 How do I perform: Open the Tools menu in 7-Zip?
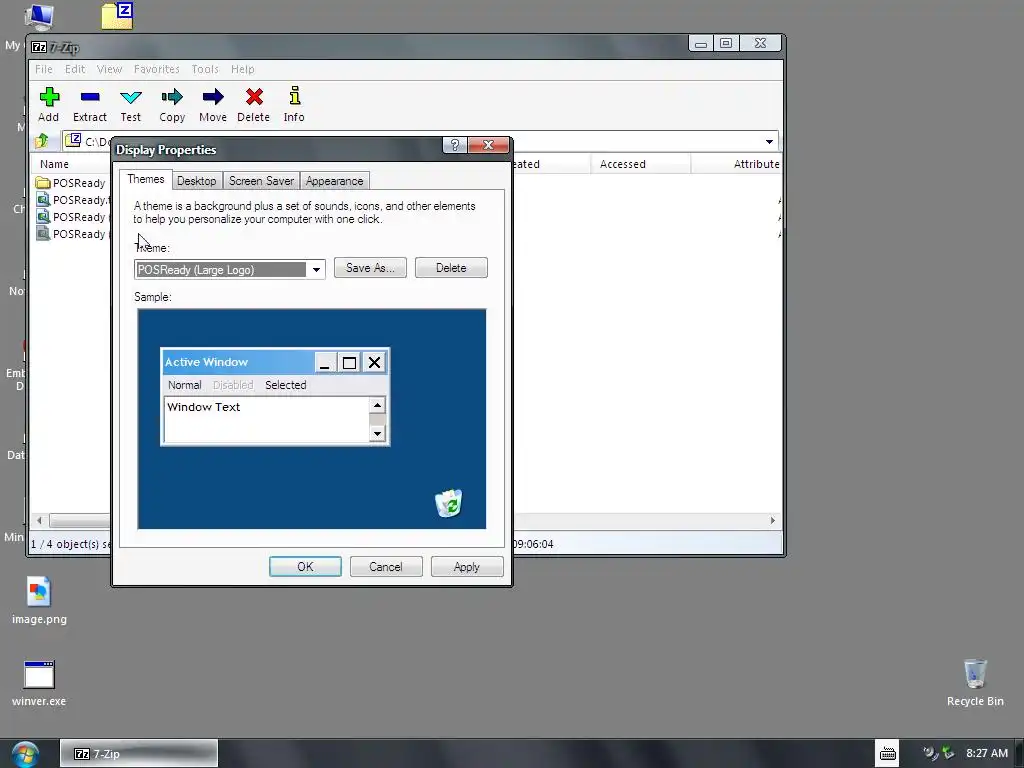205,69
